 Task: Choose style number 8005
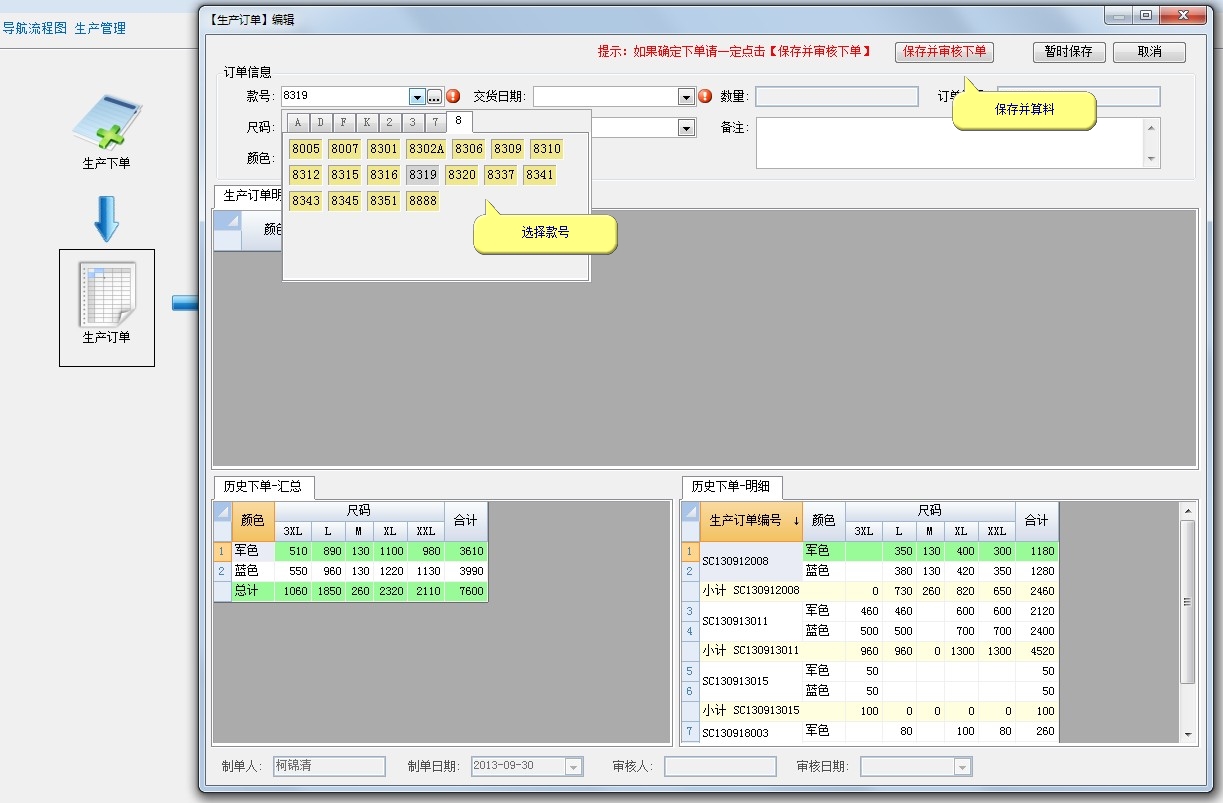pyautogui.click(x=306, y=149)
